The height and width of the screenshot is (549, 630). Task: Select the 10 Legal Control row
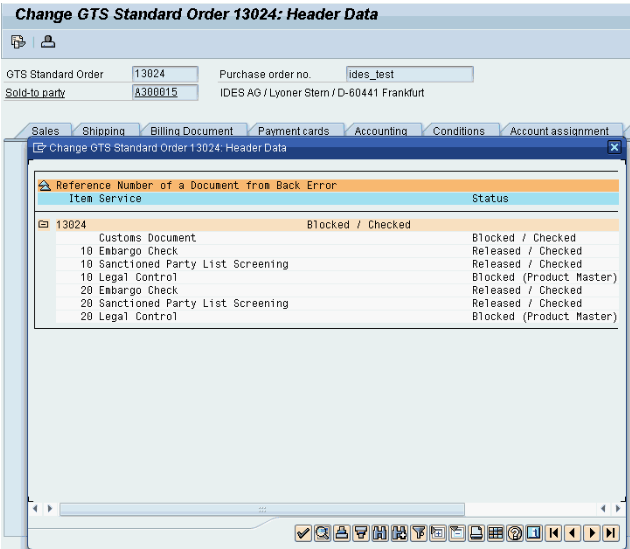pyautogui.click(x=337, y=277)
